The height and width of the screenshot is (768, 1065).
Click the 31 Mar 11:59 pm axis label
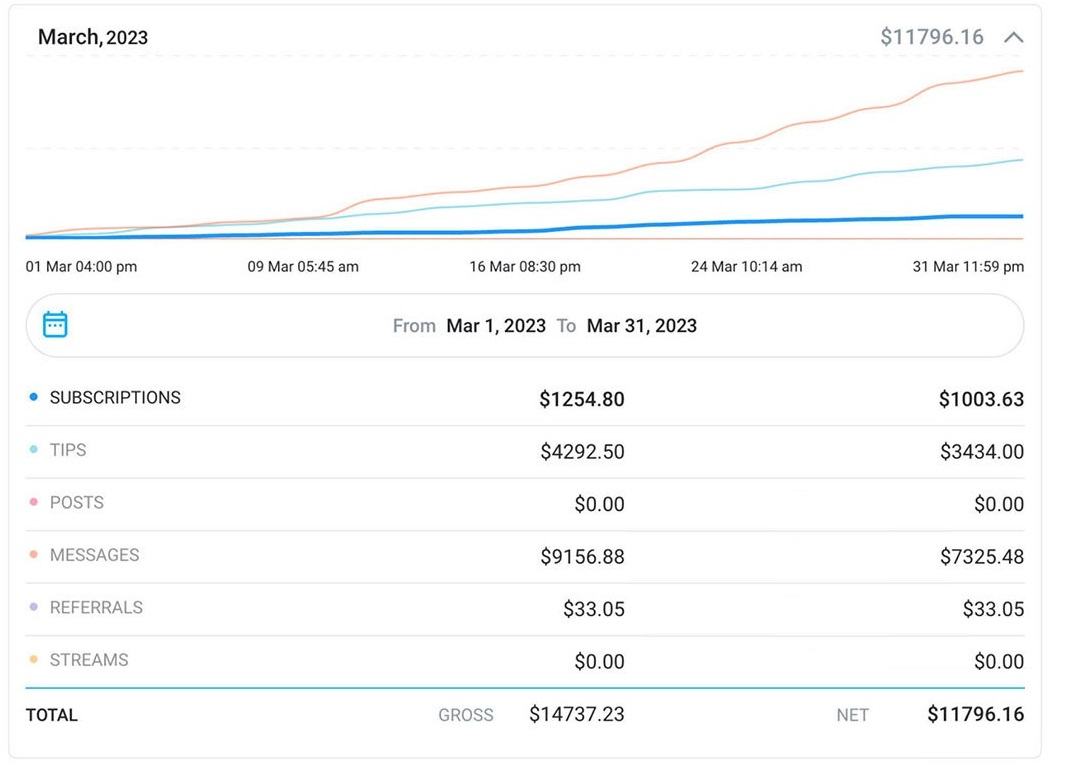[x=969, y=267]
